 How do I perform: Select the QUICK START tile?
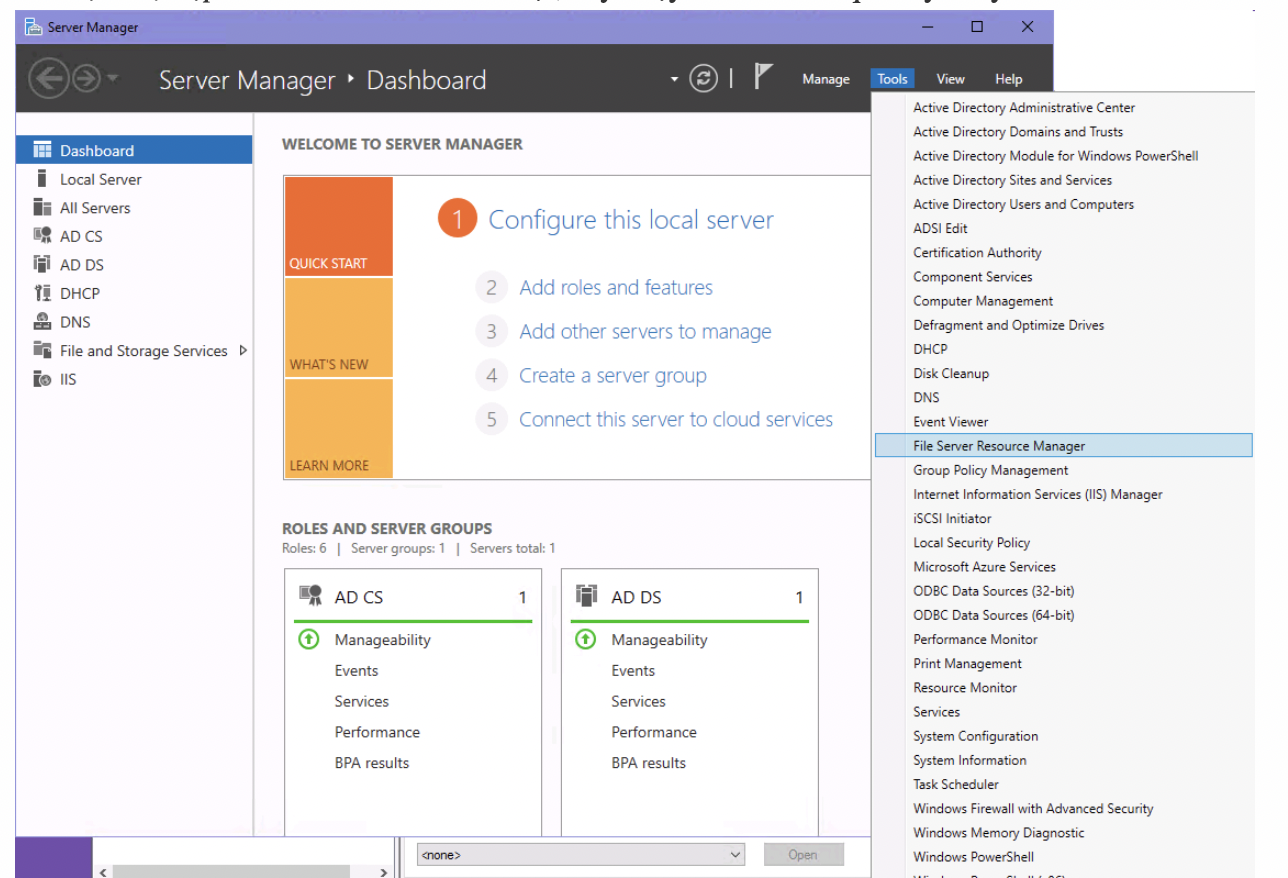click(338, 227)
